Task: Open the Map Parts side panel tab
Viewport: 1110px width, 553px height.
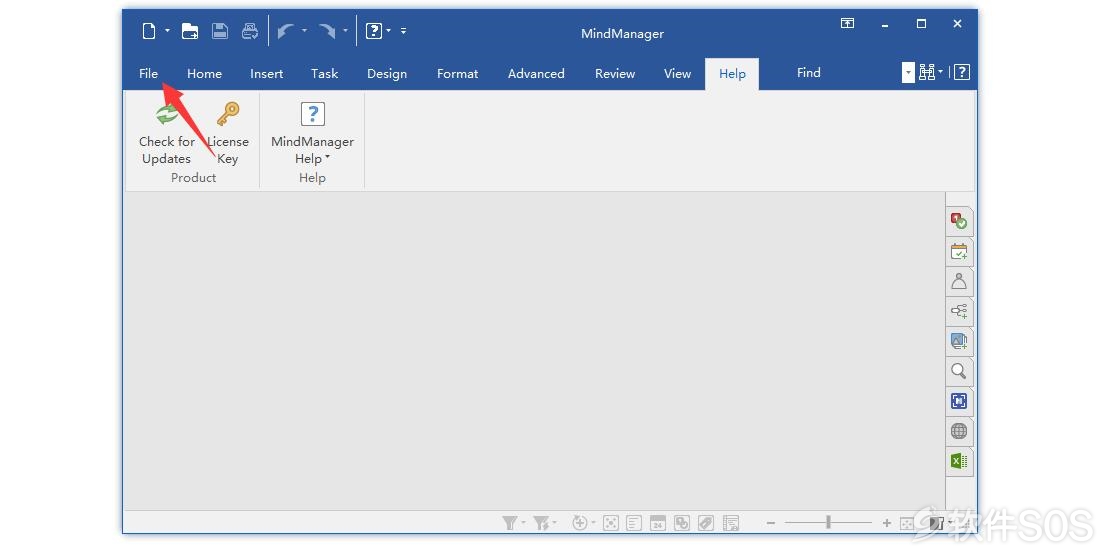Action: tap(959, 311)
